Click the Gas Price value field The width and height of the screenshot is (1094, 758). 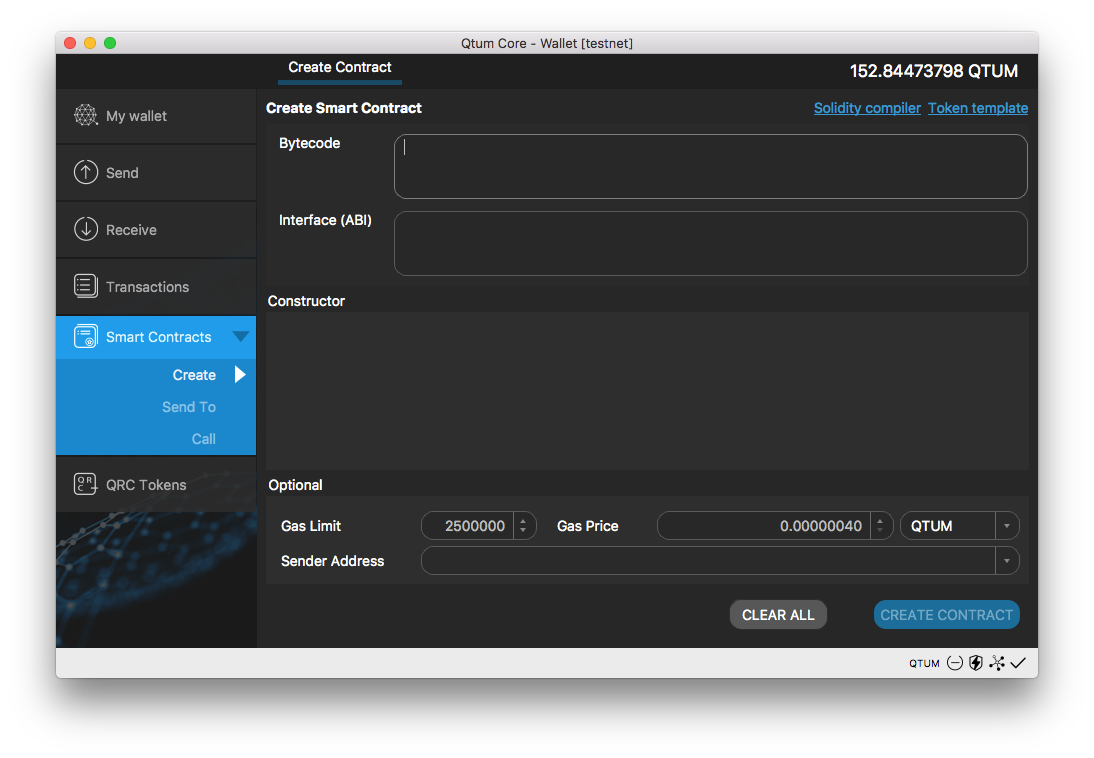click(765, 526)
